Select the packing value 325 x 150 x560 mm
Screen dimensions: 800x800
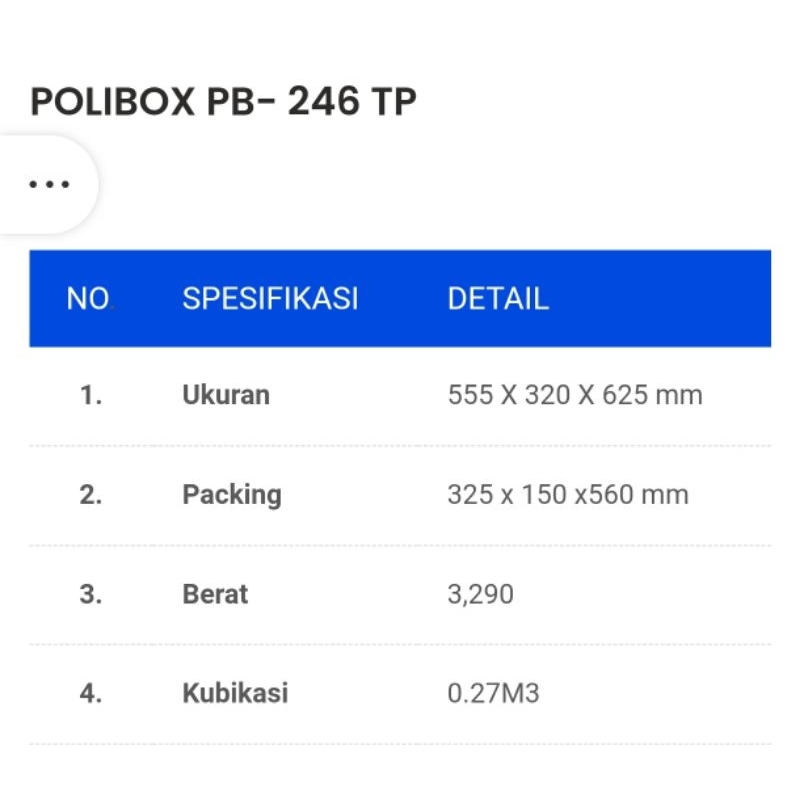568,494
